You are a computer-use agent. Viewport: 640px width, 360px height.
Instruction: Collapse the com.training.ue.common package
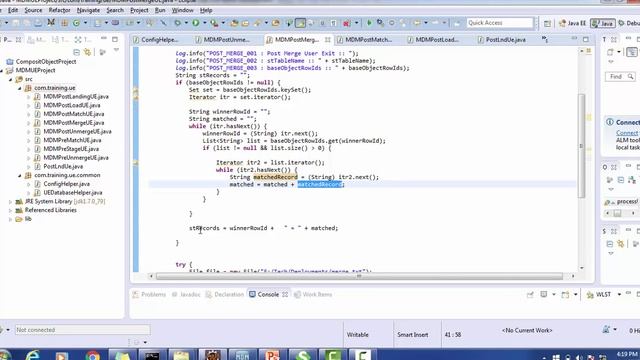[x=20, y=176]
